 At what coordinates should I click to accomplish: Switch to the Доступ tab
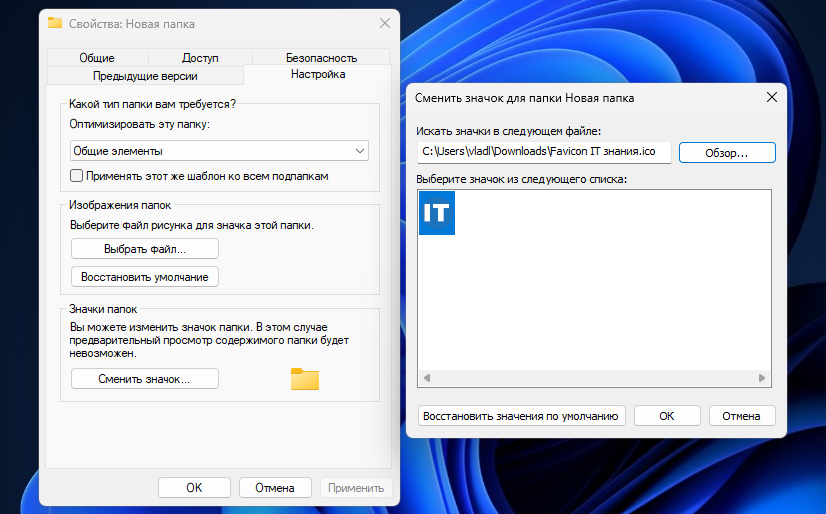point(200,57)
